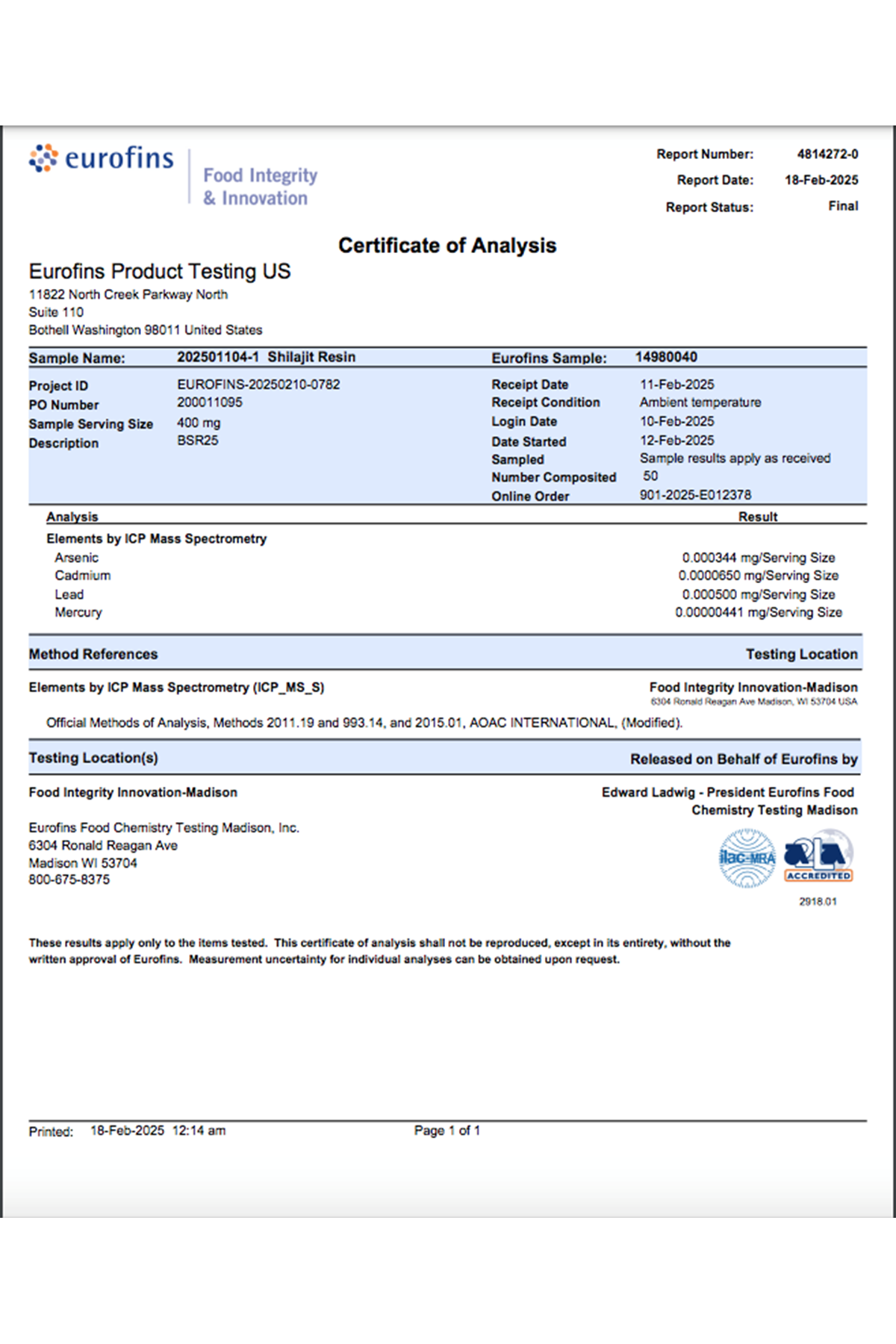Screen dimensions: 896x1344
Task: Select mercury result 0.00000441 mg/Serving Size
Action: coord(759,612)
